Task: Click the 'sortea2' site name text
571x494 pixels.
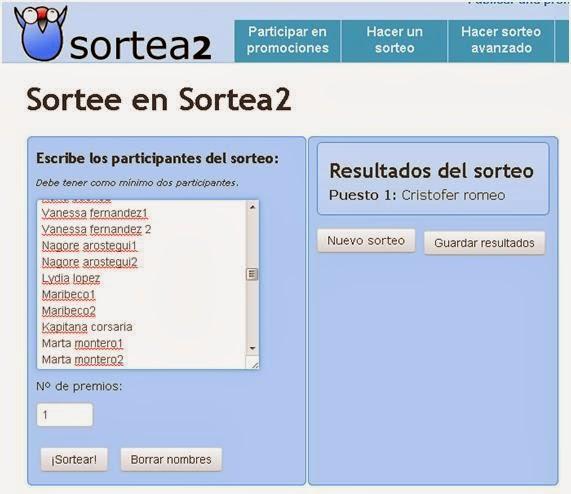Action: click(x=140, y=47)
